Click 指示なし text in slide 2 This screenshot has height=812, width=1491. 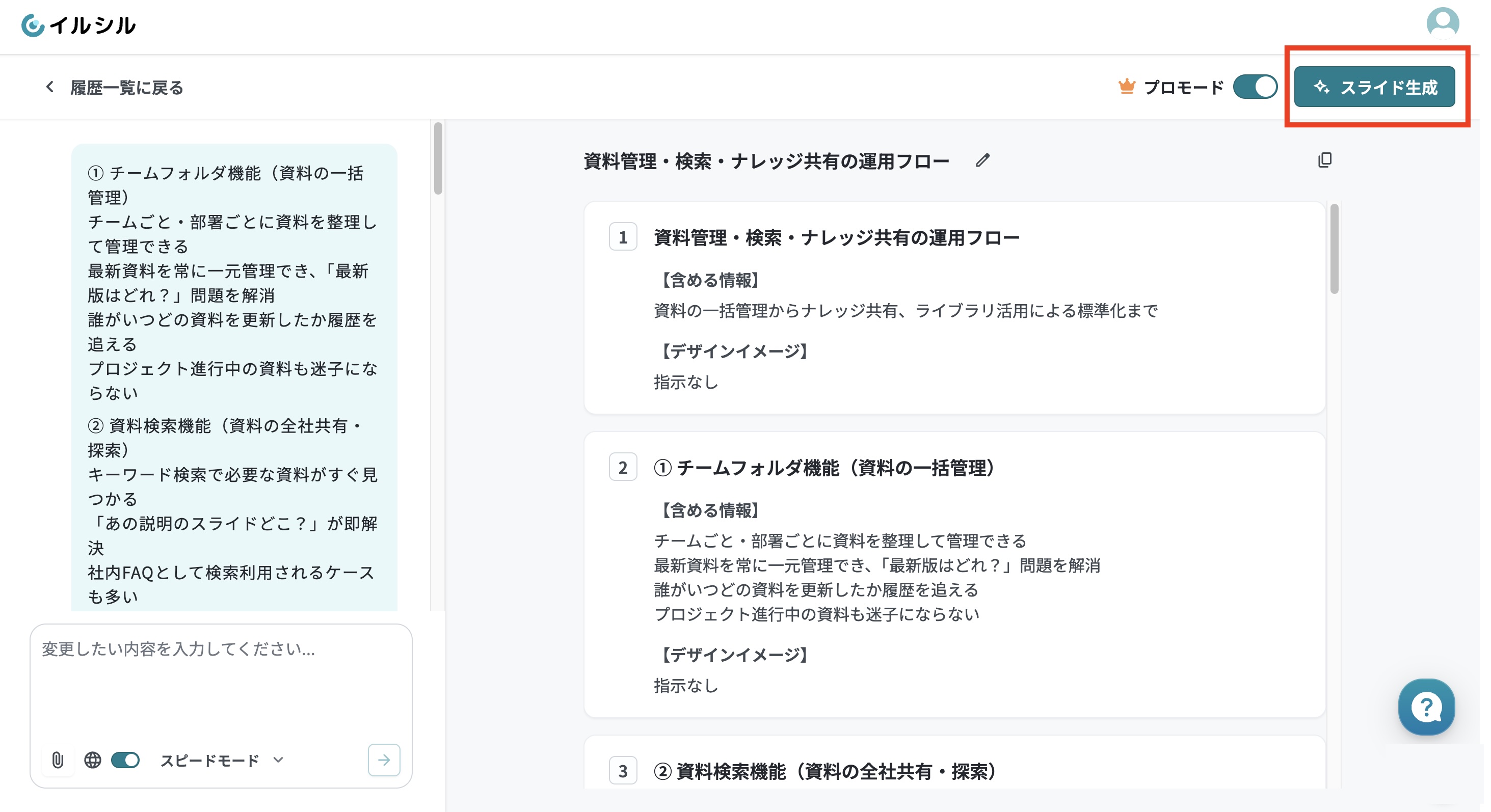point(686,686)
